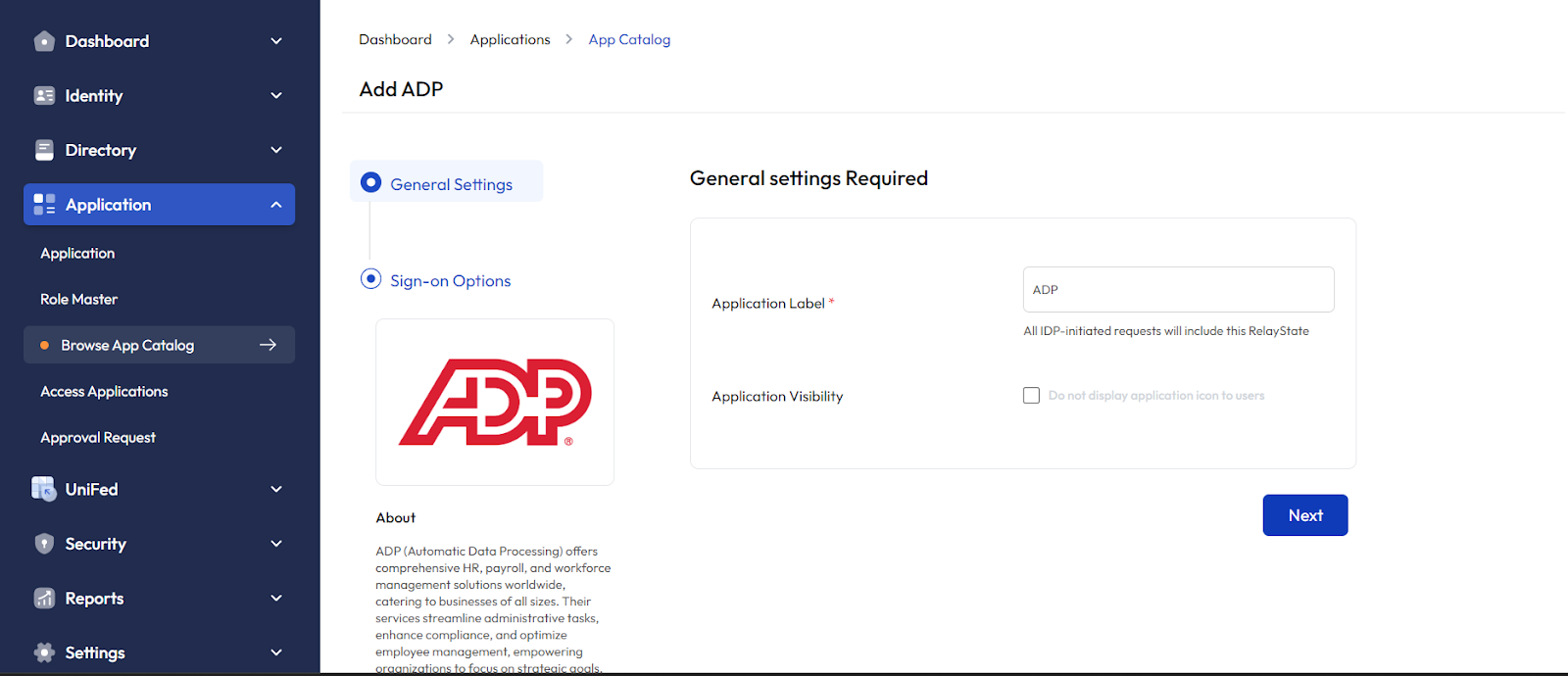Click the arrow icon beside Browse App Catalog
This screenshot has width=1568, height=676.
point(268,345)
